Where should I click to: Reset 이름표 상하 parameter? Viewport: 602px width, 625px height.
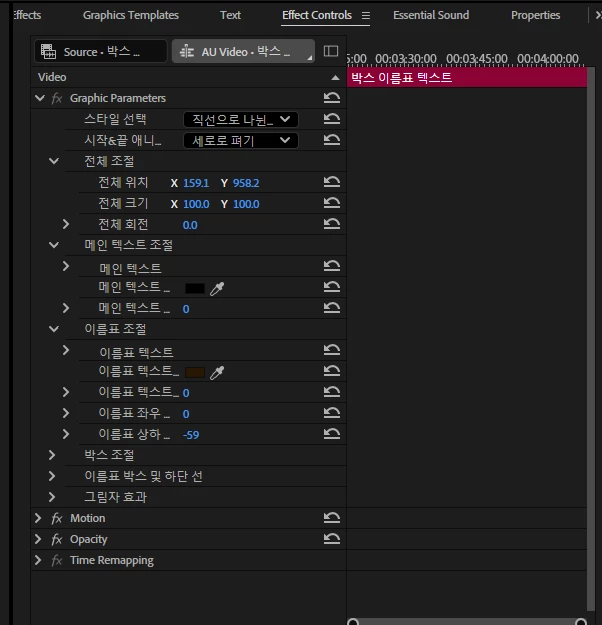(x=332, y=434)
